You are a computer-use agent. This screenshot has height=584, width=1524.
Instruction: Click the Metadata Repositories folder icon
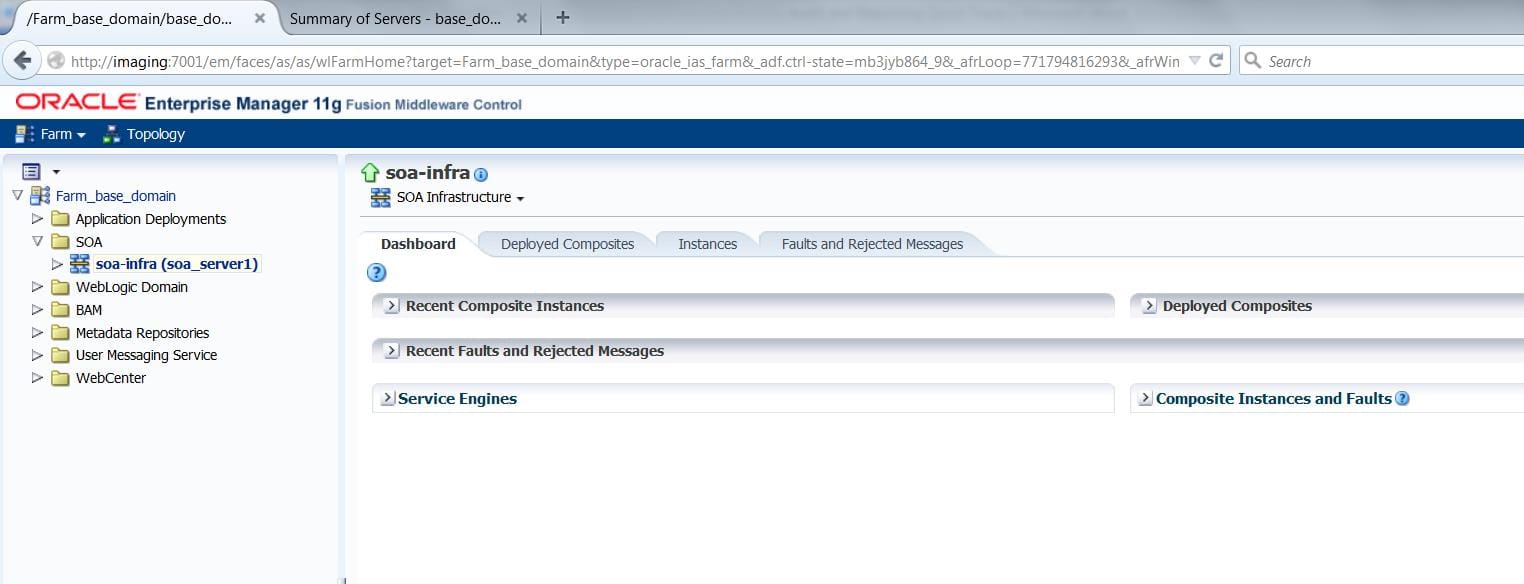60,333
